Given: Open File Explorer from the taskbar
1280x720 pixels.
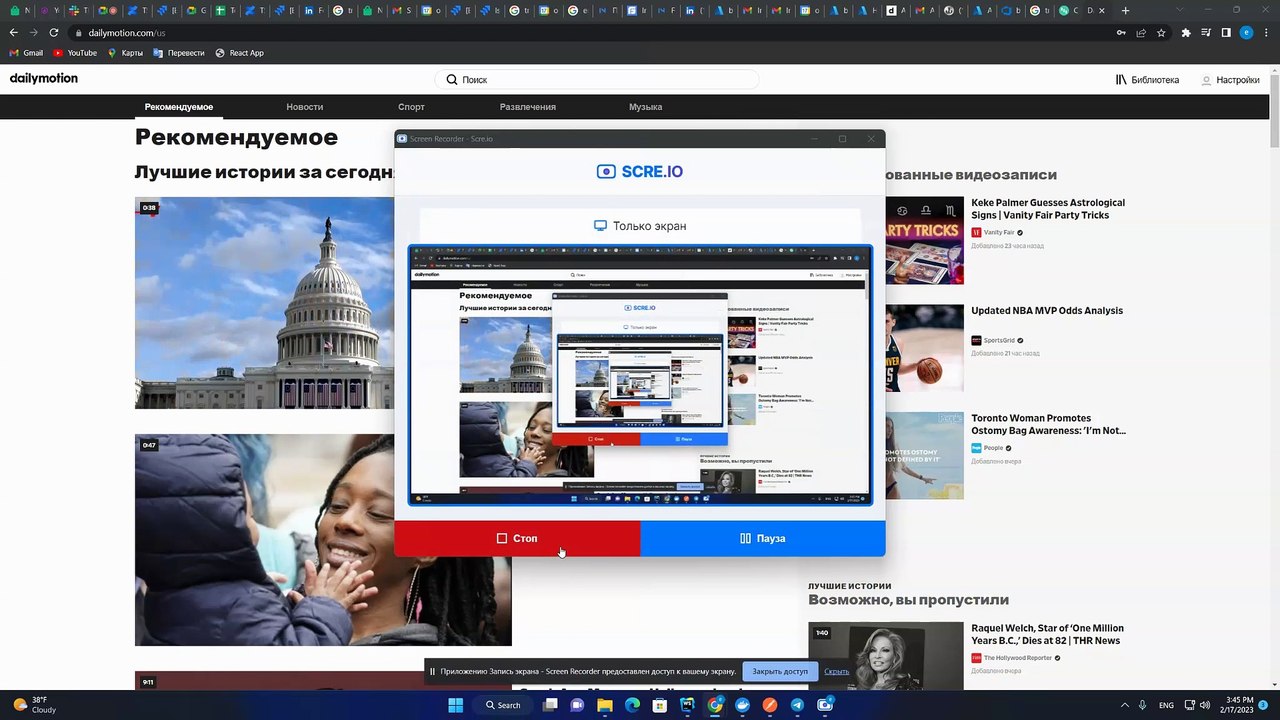Looking at the screenshot, I should [605, 705].
